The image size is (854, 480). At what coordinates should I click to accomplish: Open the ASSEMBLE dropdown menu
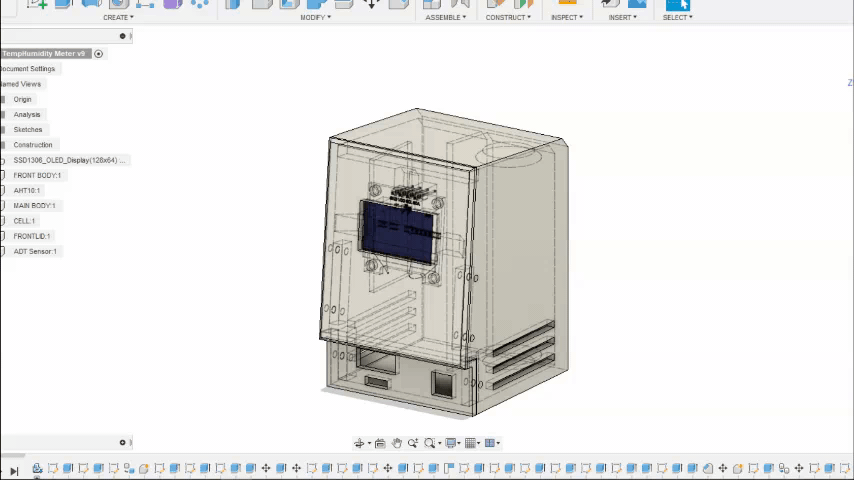click(x=446, y=17)
